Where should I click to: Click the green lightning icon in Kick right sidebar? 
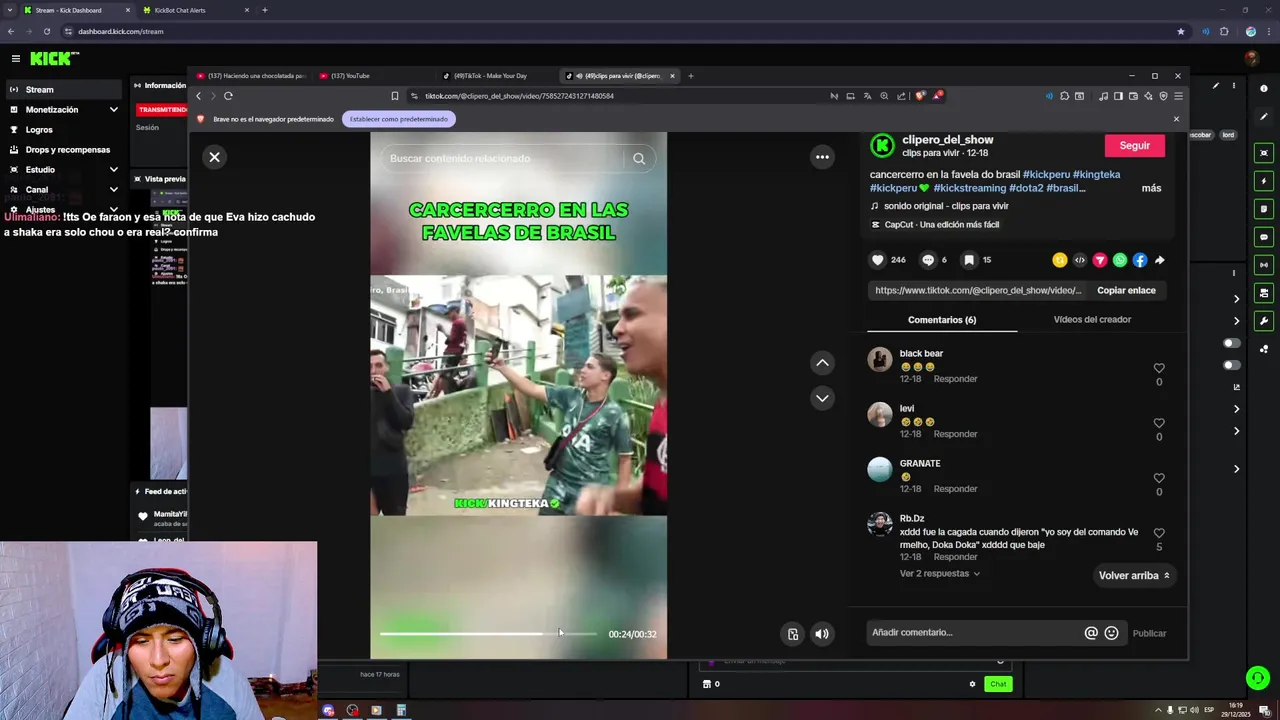[x=1264, y=181]
